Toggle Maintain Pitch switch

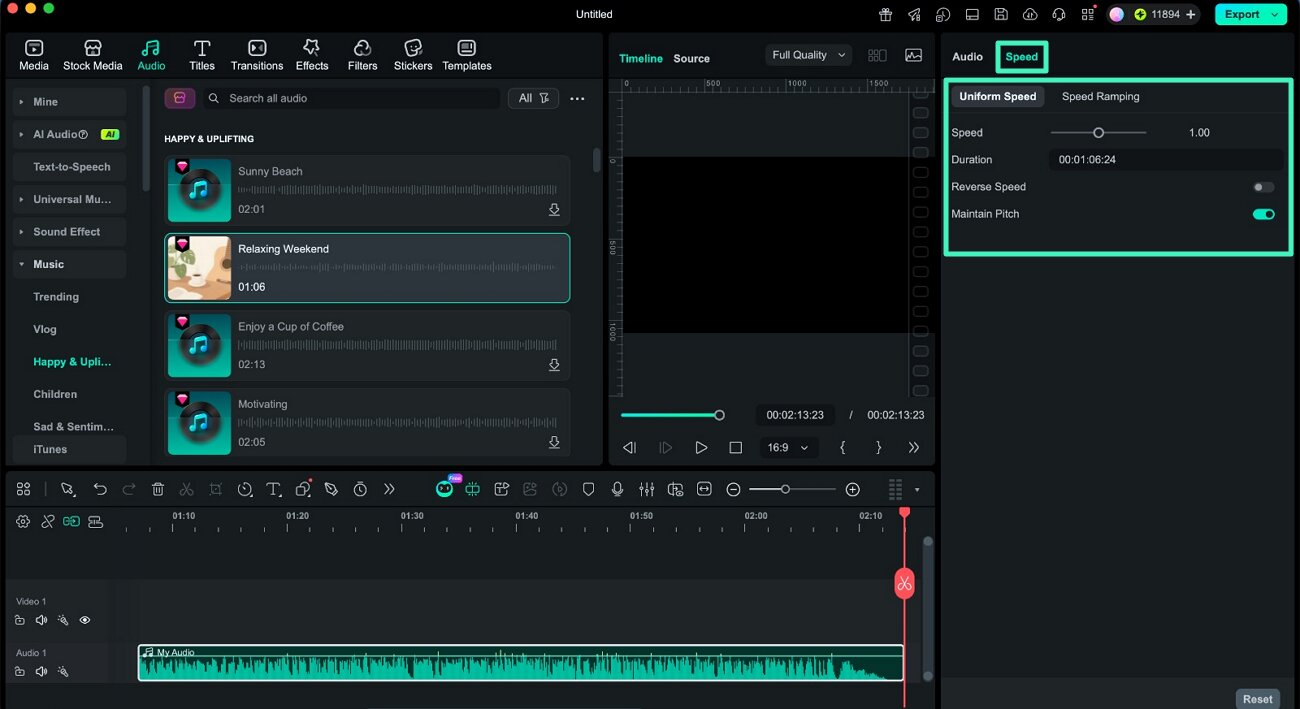coord(1264,214)
